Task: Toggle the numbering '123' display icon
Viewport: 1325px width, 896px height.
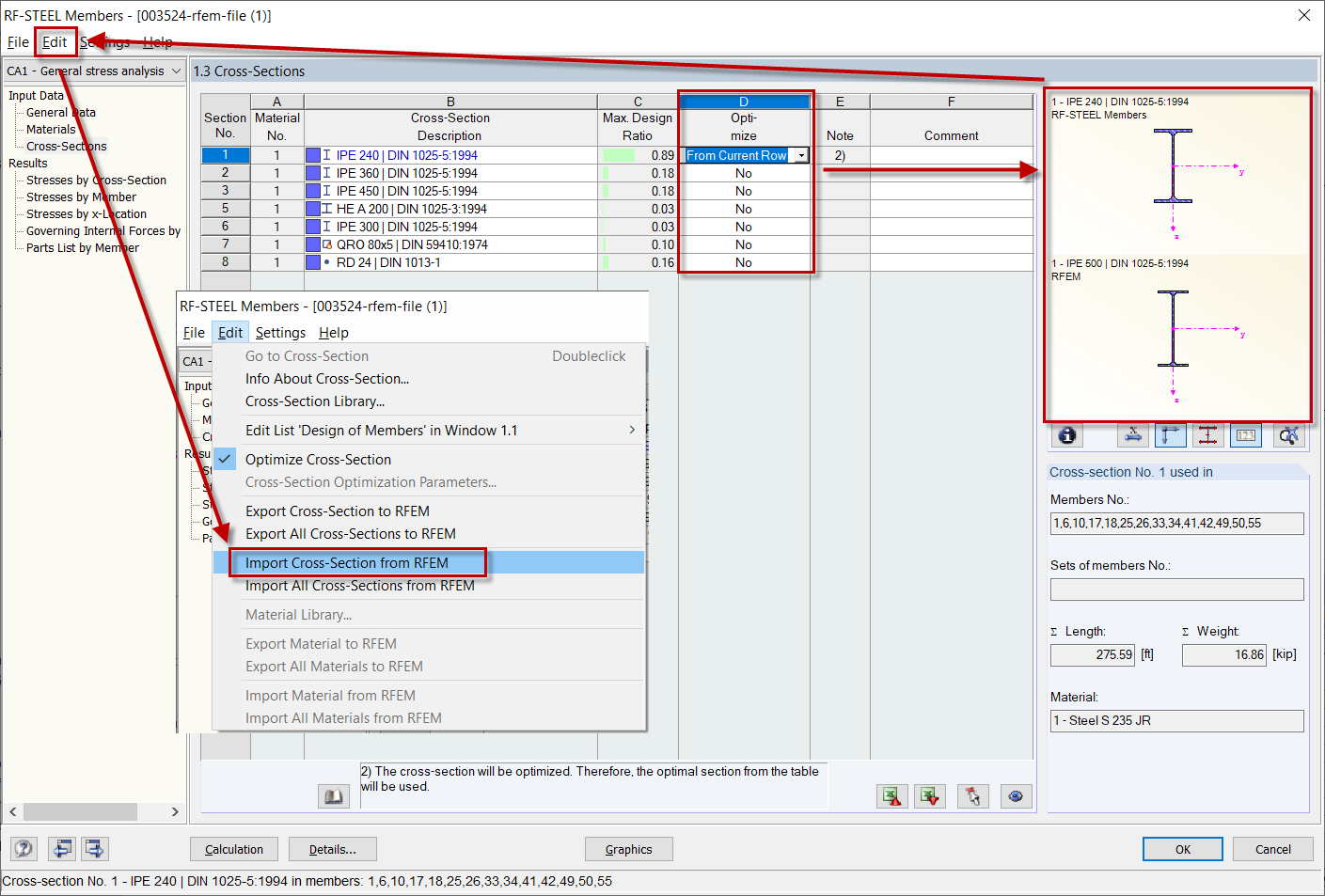Action: pos(1246,435)
